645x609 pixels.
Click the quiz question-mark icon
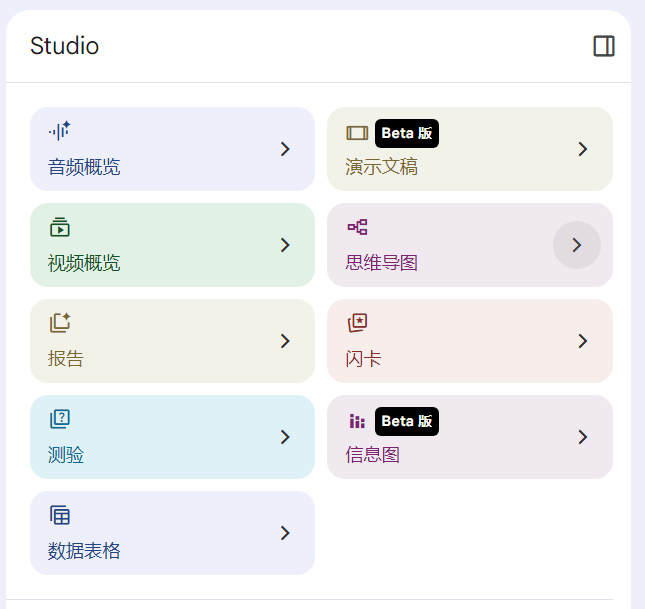[x=60, y=419]
